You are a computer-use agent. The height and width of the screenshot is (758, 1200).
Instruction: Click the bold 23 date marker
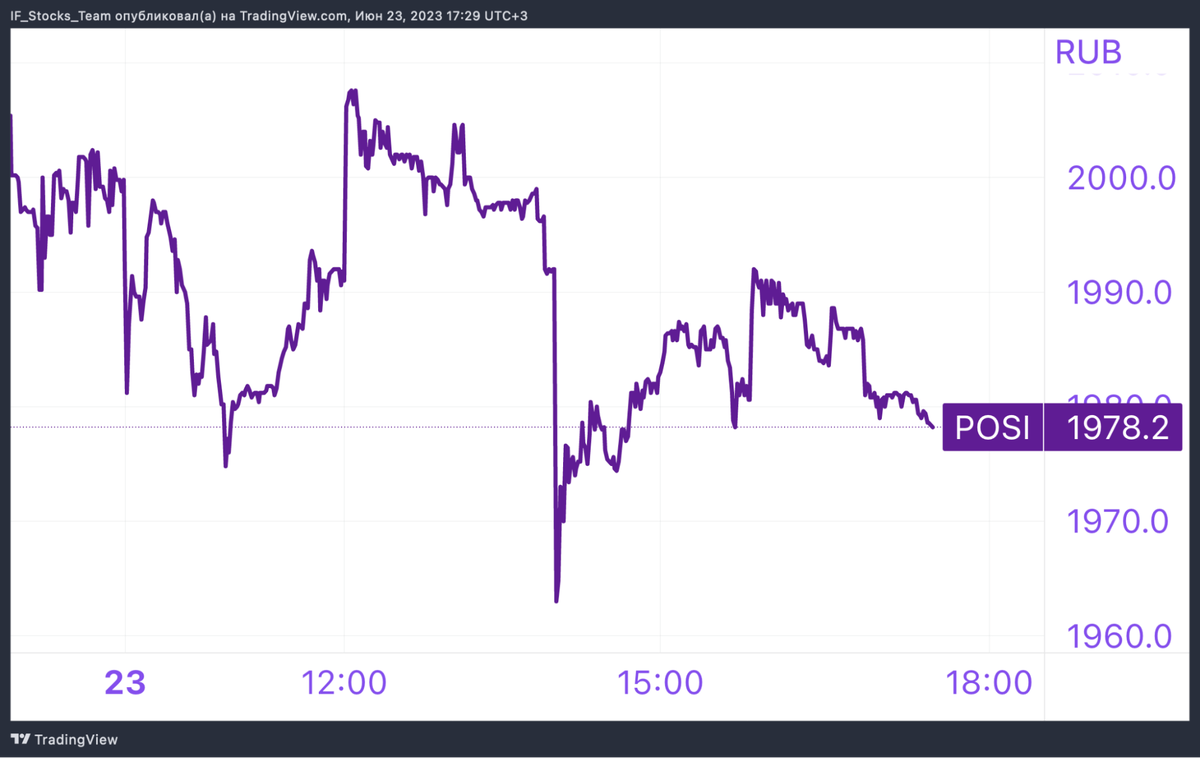click(x=125, y=683)
